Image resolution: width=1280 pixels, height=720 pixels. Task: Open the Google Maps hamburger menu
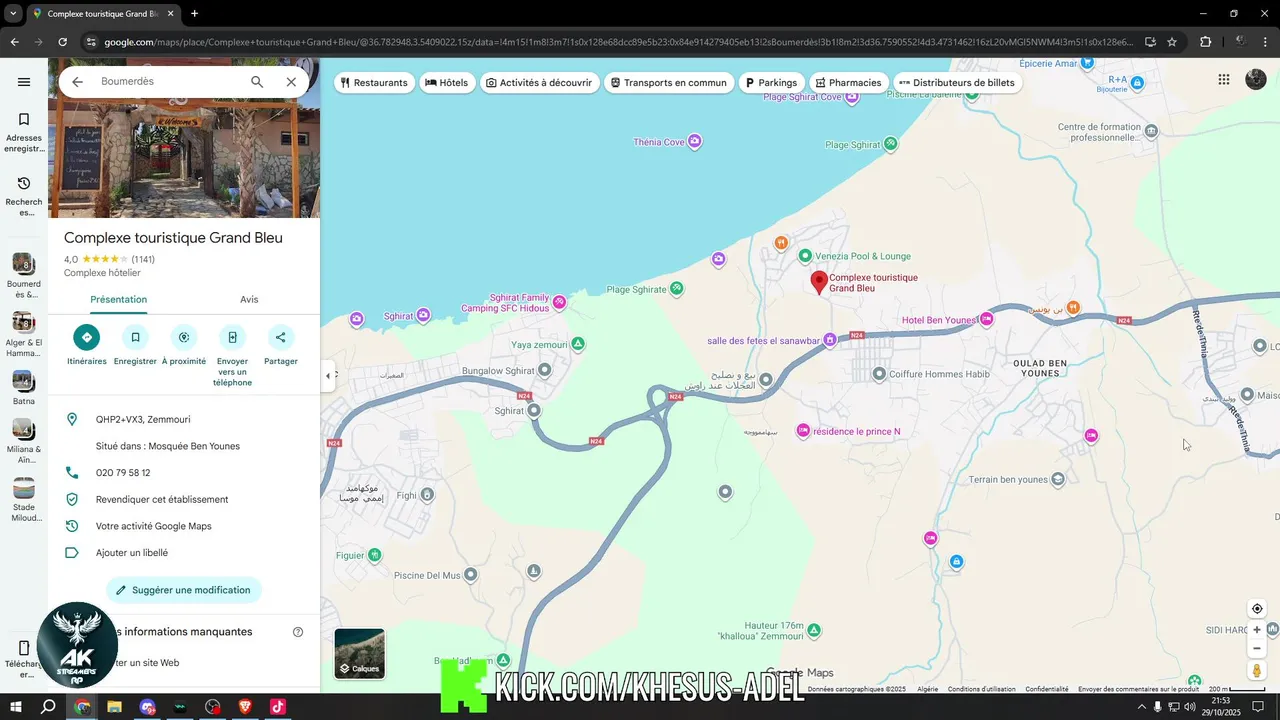pyautogui.click(x=24, y=82)
